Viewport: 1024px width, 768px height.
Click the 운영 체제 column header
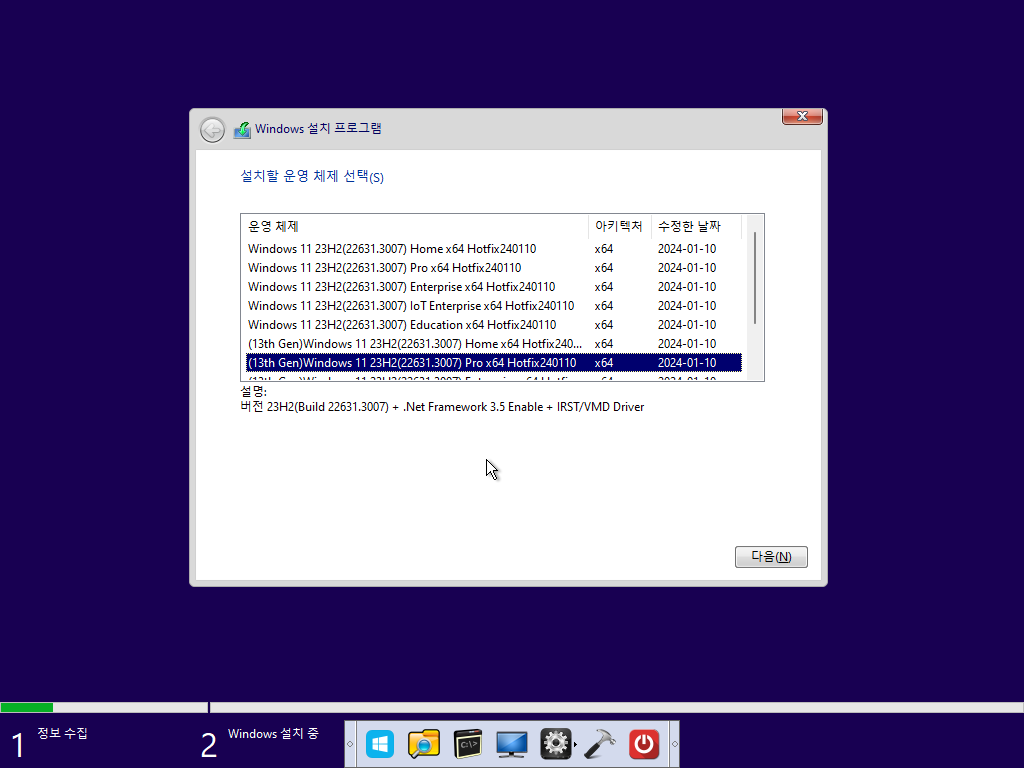pos(415,227)
